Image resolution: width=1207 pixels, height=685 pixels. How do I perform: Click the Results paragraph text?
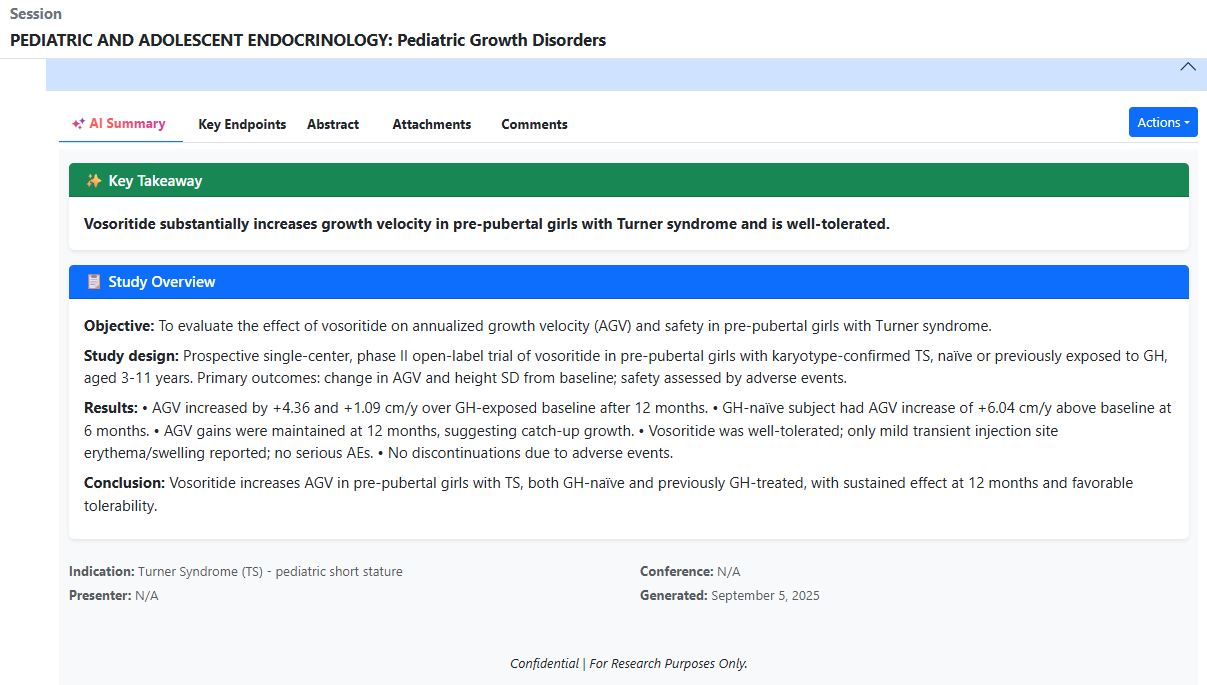tap(627, 430)
